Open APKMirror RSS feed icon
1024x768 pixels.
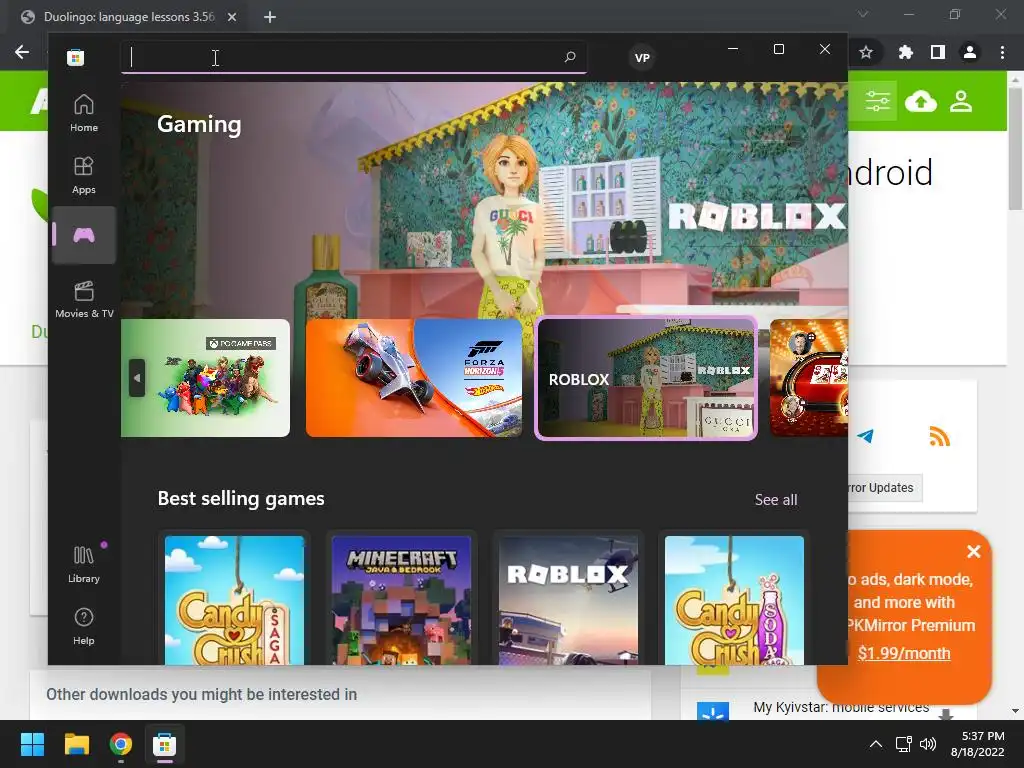tap(939, 436)
